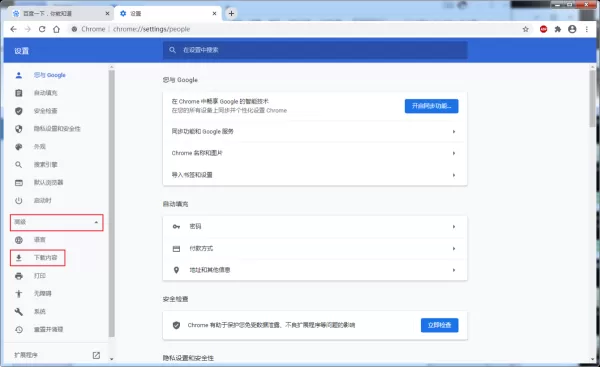Open 外观 palette icon in sidebar
The width and height of the screenshot is (600, 367).
pyautogui.click(x=19, y=147)
